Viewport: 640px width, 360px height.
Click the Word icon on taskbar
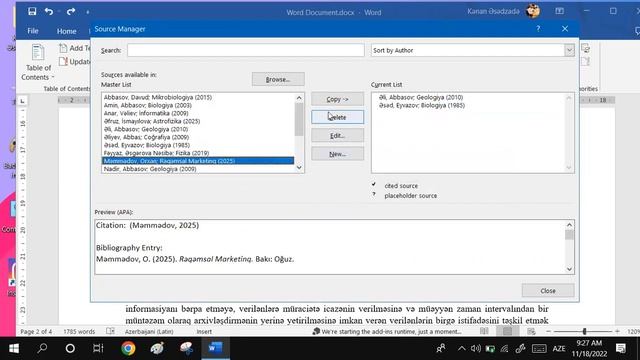215,348
